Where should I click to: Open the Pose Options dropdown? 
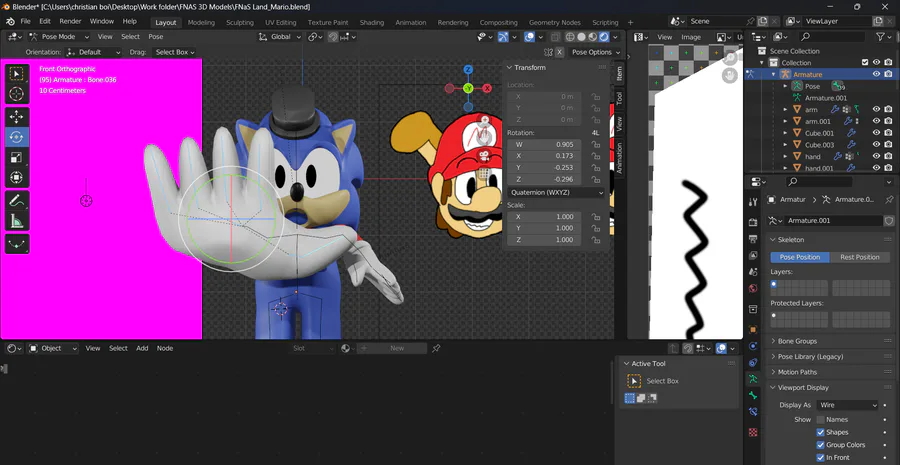click(596, 52)
